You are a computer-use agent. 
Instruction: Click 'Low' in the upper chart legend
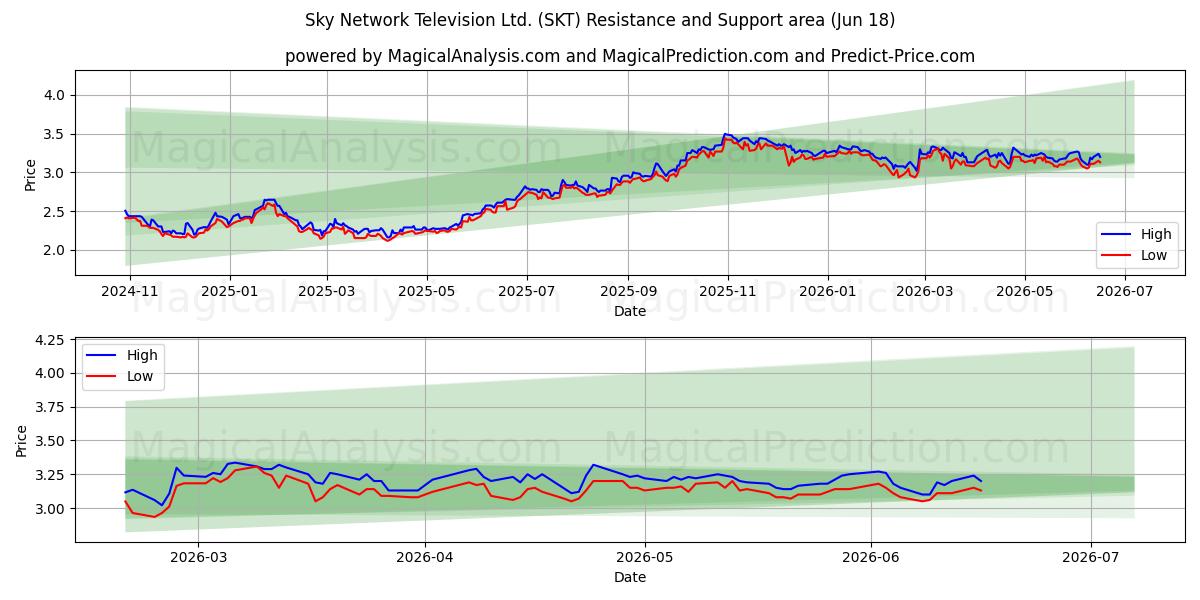pyautogui.click(x=1155, y=256)
